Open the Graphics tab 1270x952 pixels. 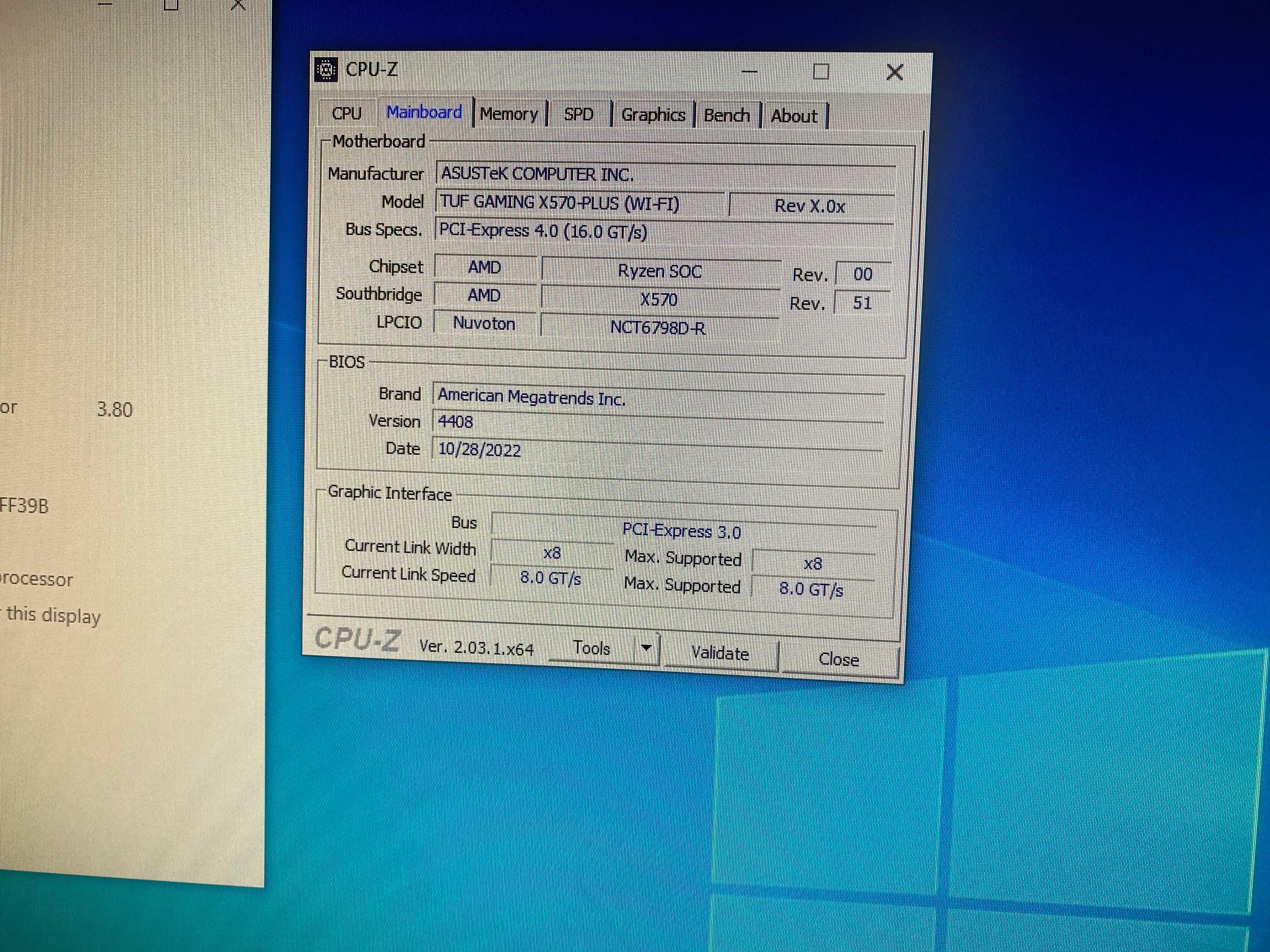(653, 115)
